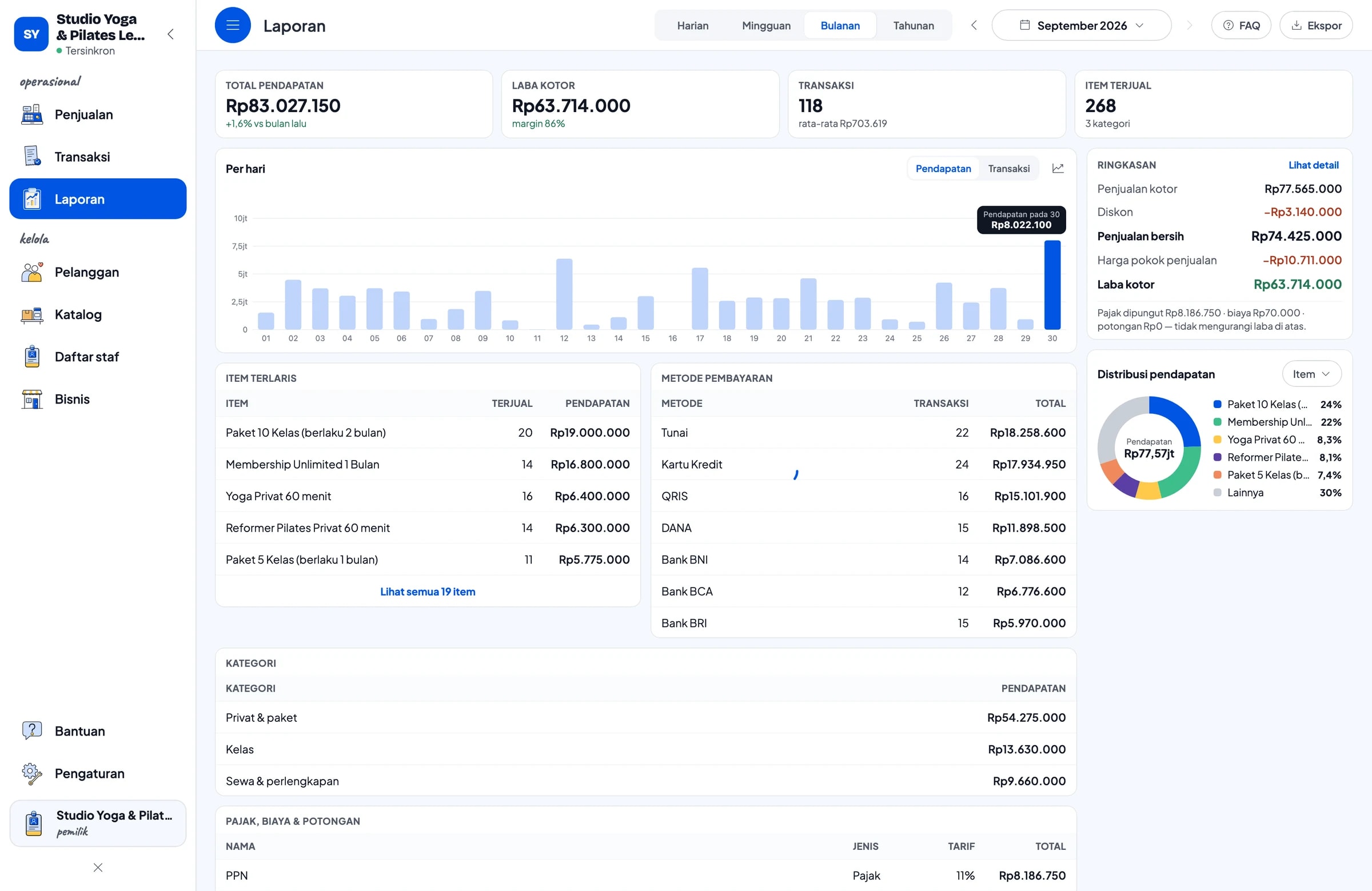Select the Mingguan period tab
The width and height of the screenshot is (1372, 891).
coord(766,25)
